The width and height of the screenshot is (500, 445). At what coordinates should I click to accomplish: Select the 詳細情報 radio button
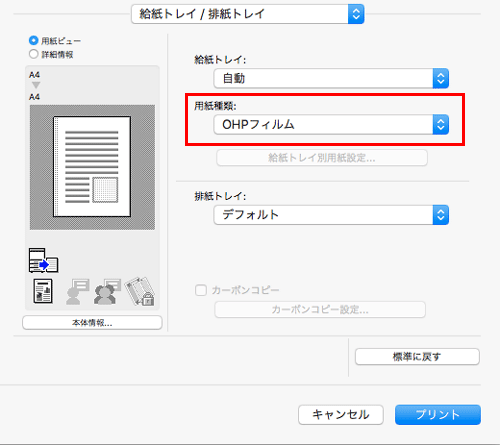click(x=33, y=54)
